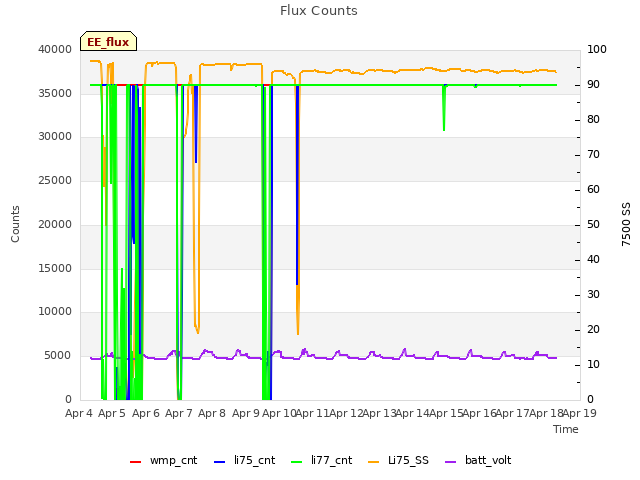Image resolution: width=640 pixels, height=480 pixels.
Task: Click the red wmp_cnt legend swatch
Action: pos(135,462)
